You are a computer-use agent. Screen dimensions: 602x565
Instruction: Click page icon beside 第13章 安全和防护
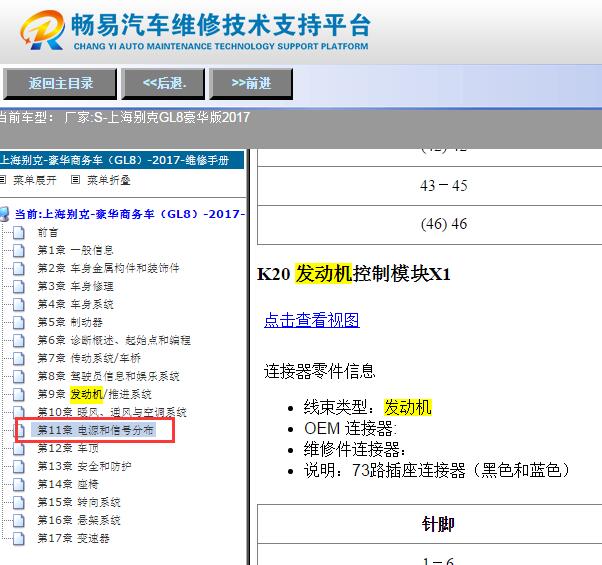18,466
